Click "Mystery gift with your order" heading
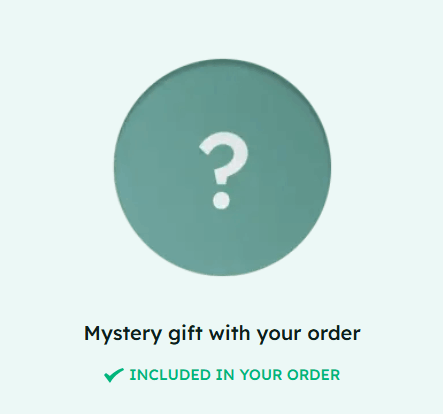 click(x=222, y=334)
